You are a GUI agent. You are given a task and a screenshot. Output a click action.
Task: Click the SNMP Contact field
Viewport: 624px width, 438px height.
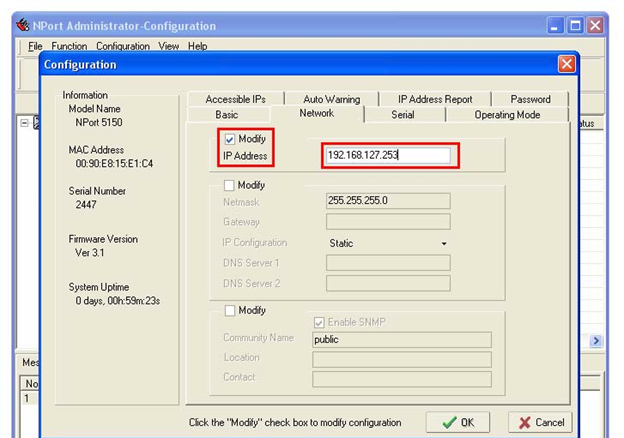[x=402, y=379]
